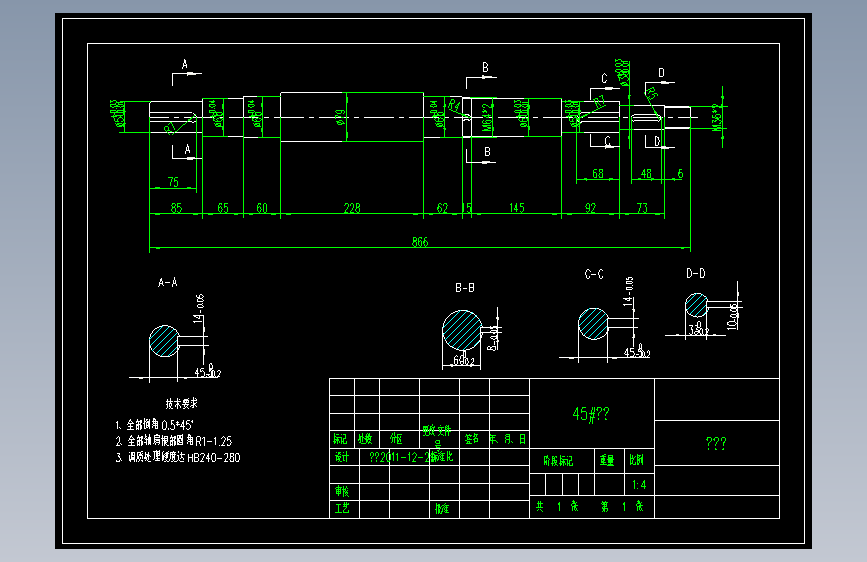Select the hatched circle of section A-A

(x=164, y=341)
